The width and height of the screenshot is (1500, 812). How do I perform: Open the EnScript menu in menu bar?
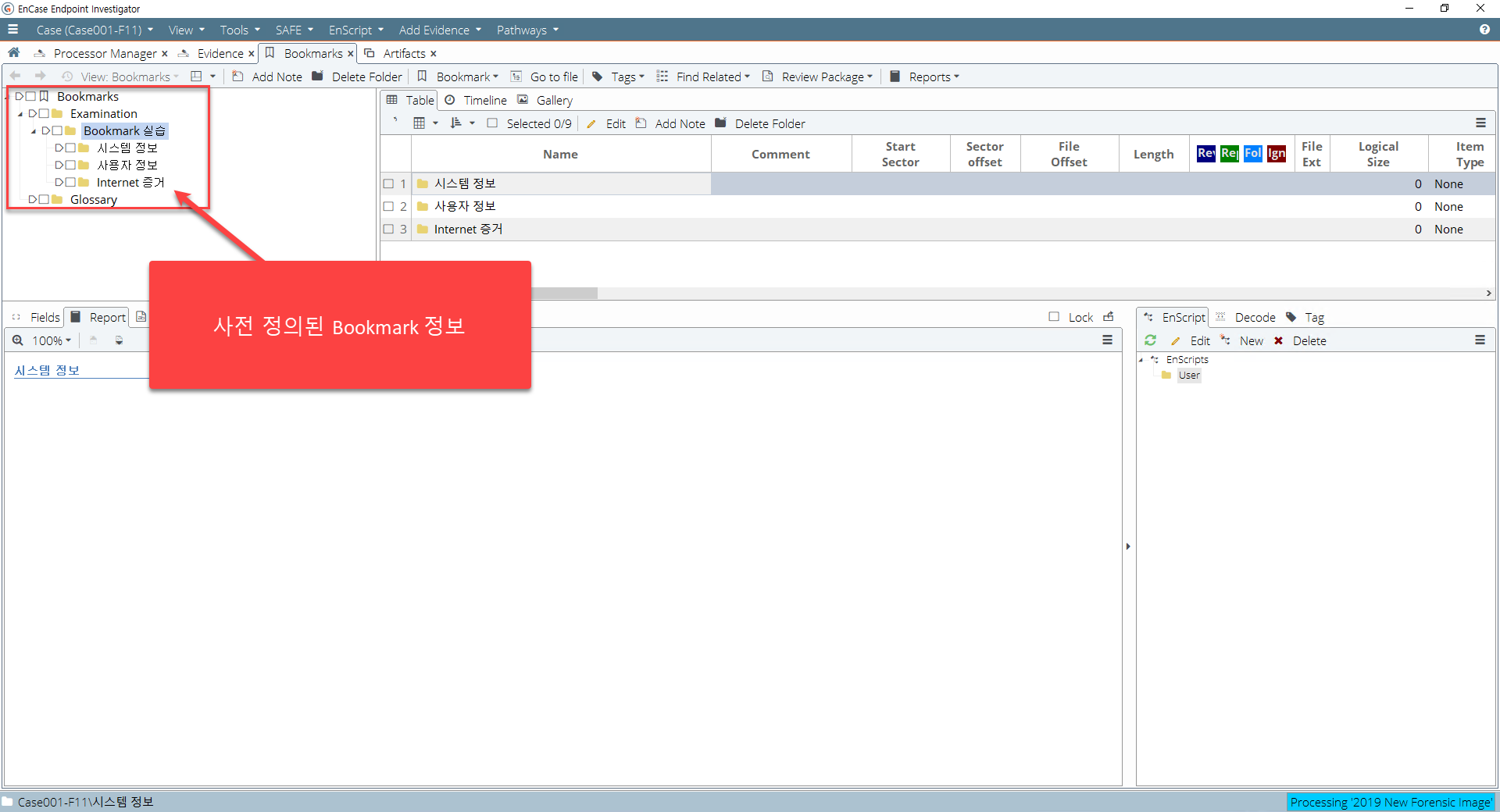click(355, 30)
